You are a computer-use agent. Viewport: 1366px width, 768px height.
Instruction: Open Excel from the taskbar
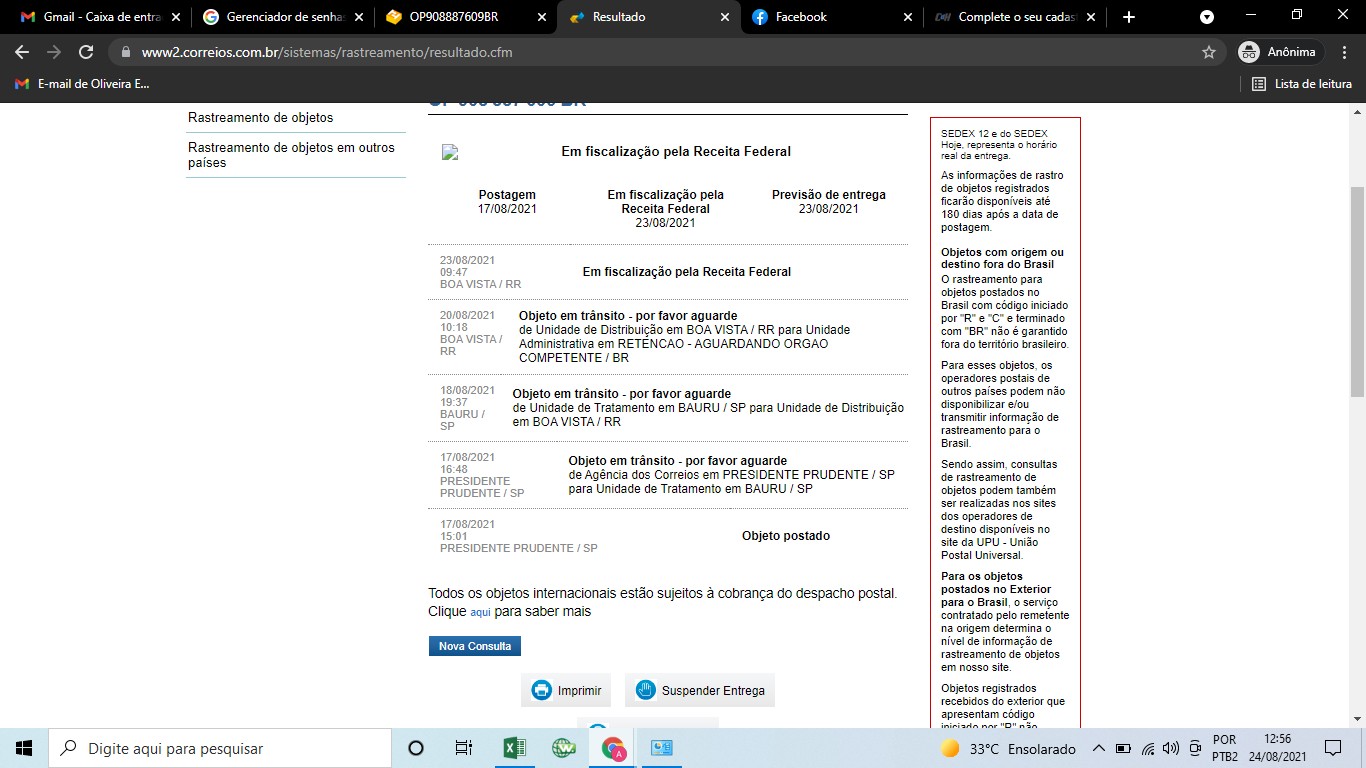point(514,748)
